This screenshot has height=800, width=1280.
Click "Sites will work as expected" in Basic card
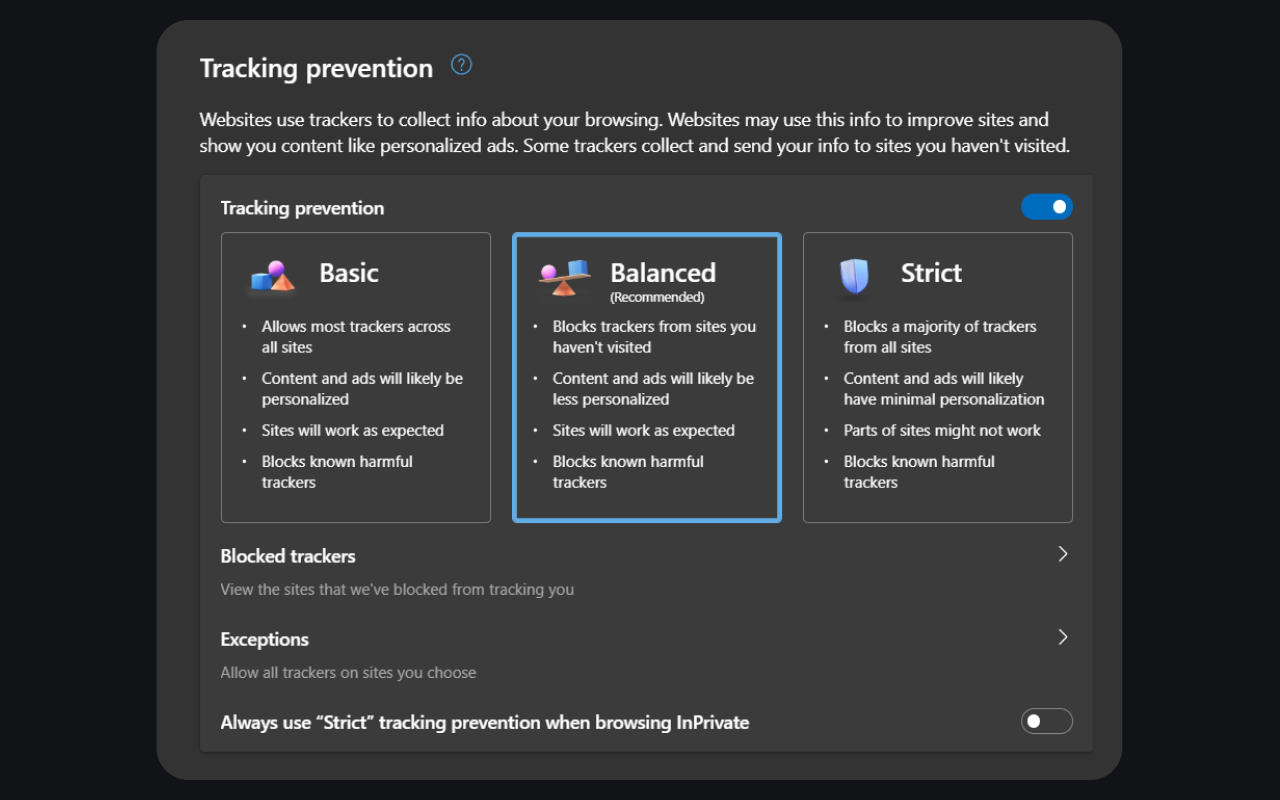point(353,430)
